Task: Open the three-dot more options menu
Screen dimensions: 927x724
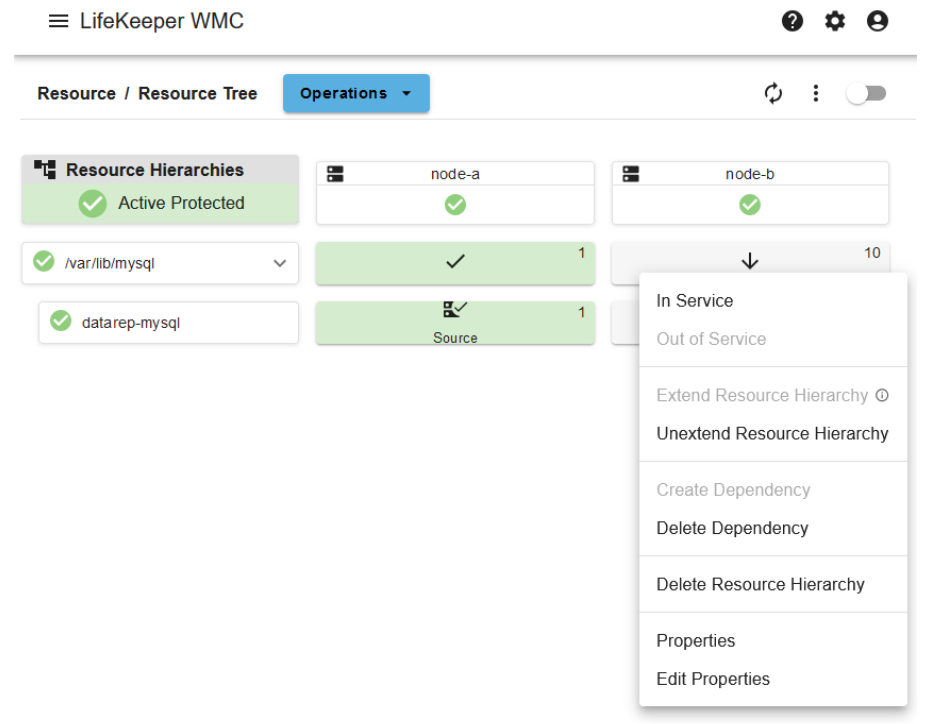Action: [x=816, y=93]
